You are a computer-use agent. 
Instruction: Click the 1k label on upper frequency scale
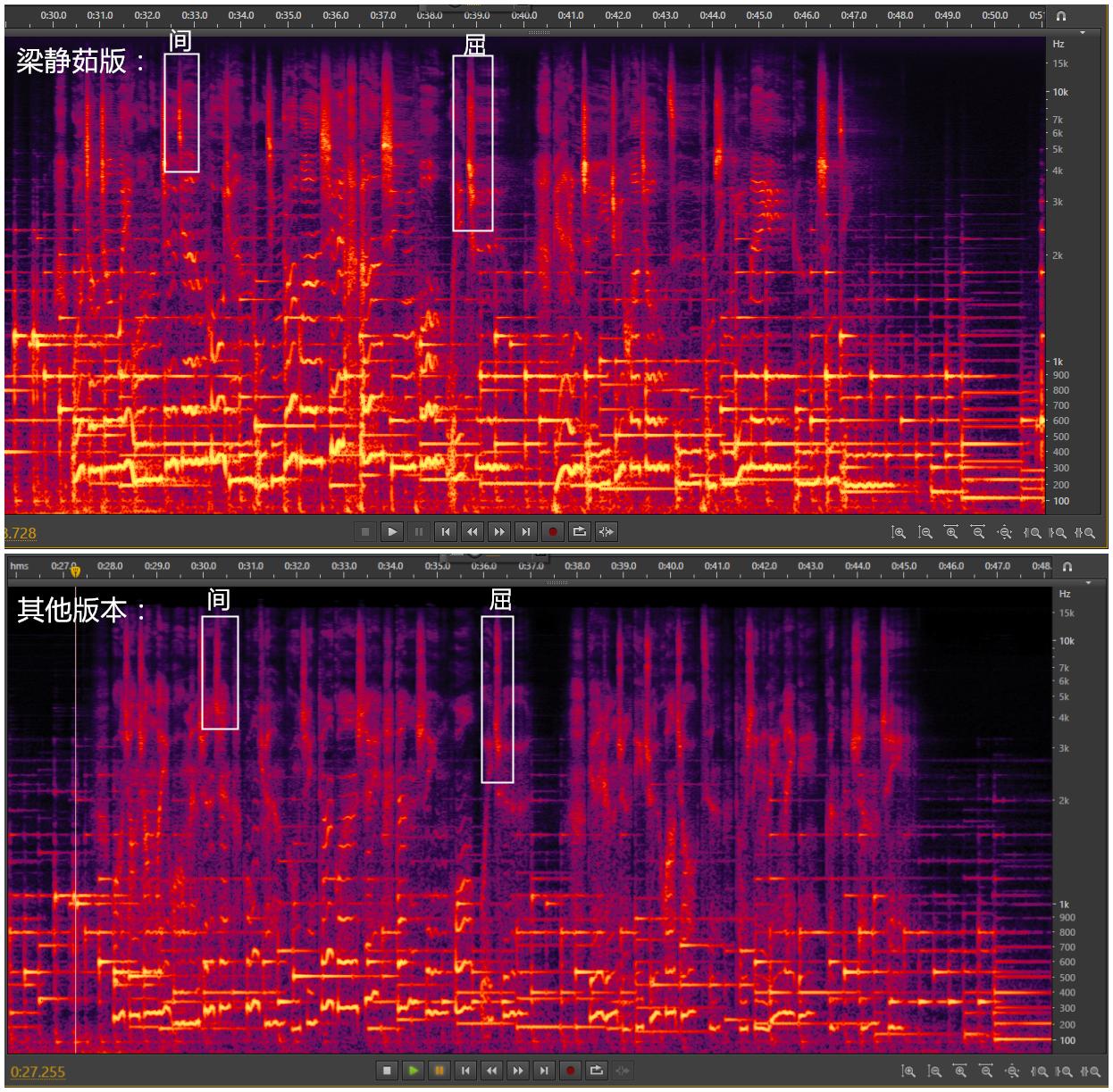click(1058, 362)
